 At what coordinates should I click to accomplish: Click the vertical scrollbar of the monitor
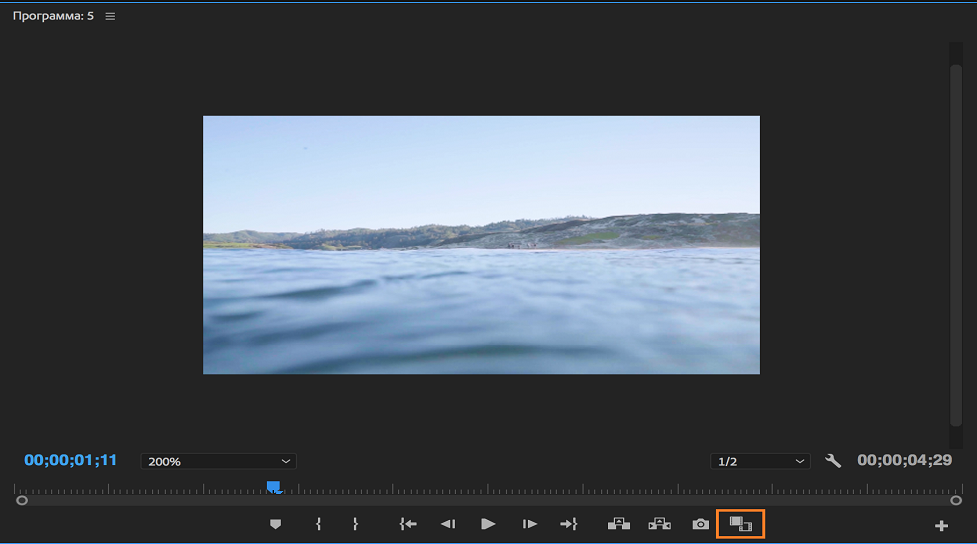coord(956,246)
